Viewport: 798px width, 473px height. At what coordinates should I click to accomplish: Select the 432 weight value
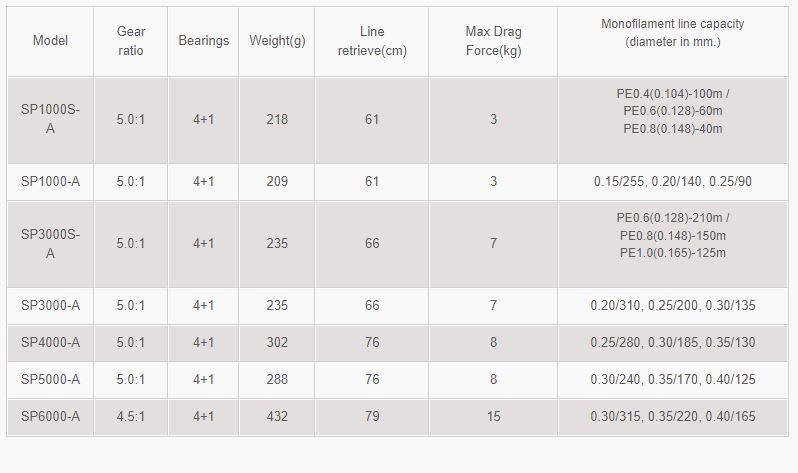pos(277,417)
